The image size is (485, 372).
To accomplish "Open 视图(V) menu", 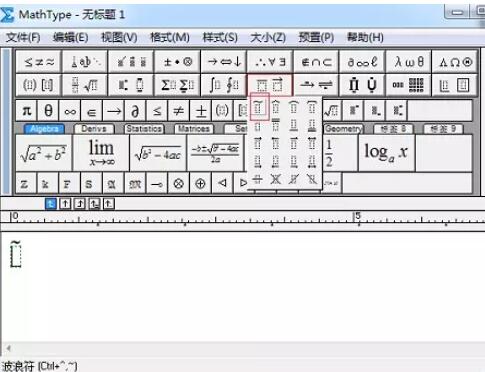I will 119,37.
